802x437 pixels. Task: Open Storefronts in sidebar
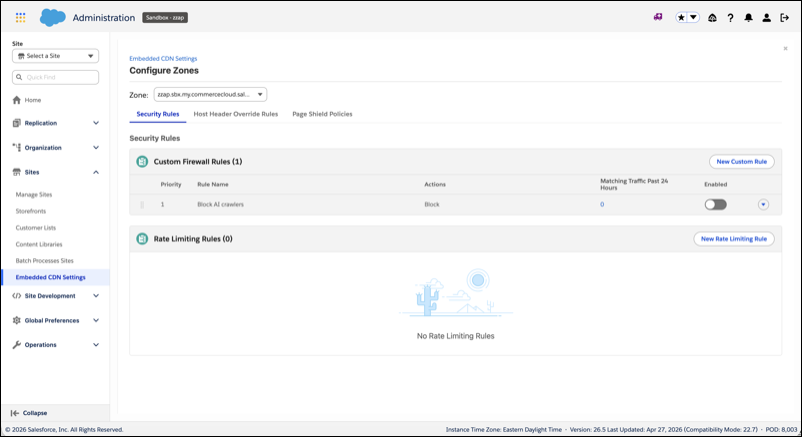click(31, 211)
